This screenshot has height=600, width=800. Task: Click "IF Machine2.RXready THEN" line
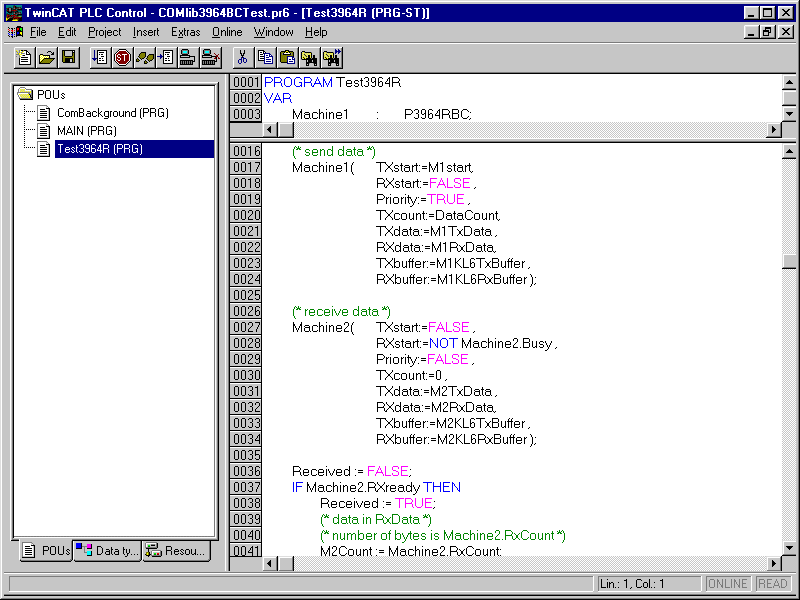(376, 488)
